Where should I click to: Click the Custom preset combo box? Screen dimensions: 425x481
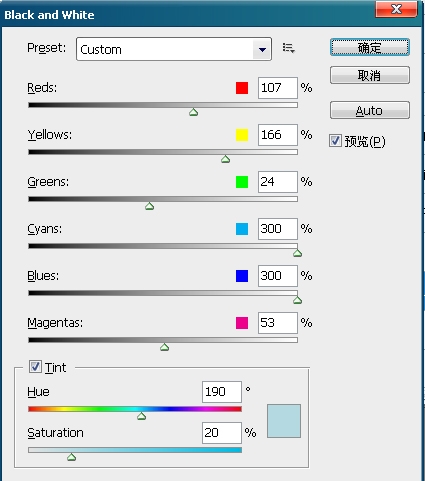point(174,49)
